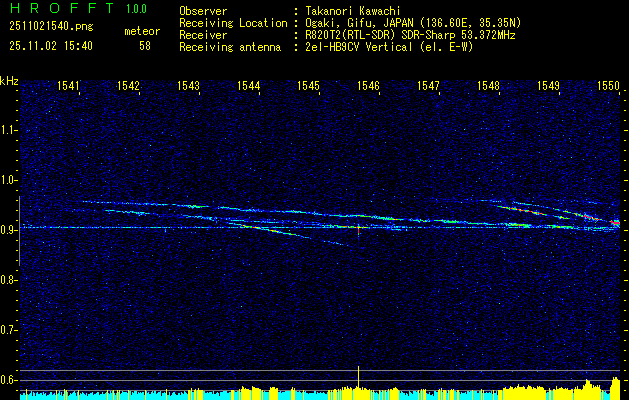Click the Receiving antenna field label
629x400 pixels.
click(230, 47)
